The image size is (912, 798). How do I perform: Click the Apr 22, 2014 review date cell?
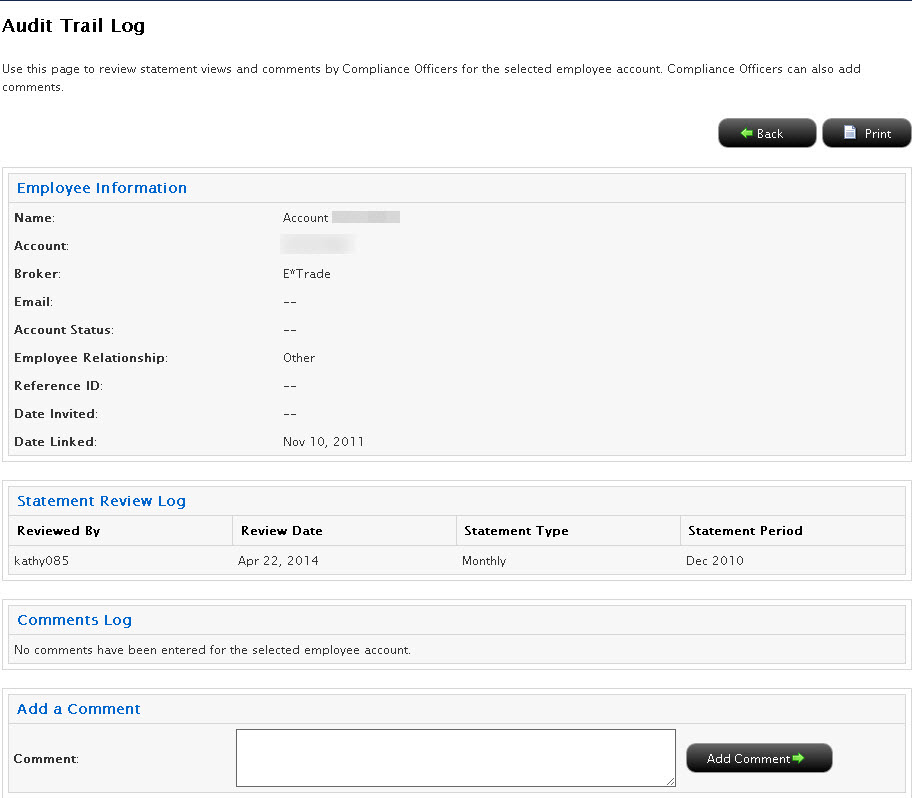coord(278,561)
